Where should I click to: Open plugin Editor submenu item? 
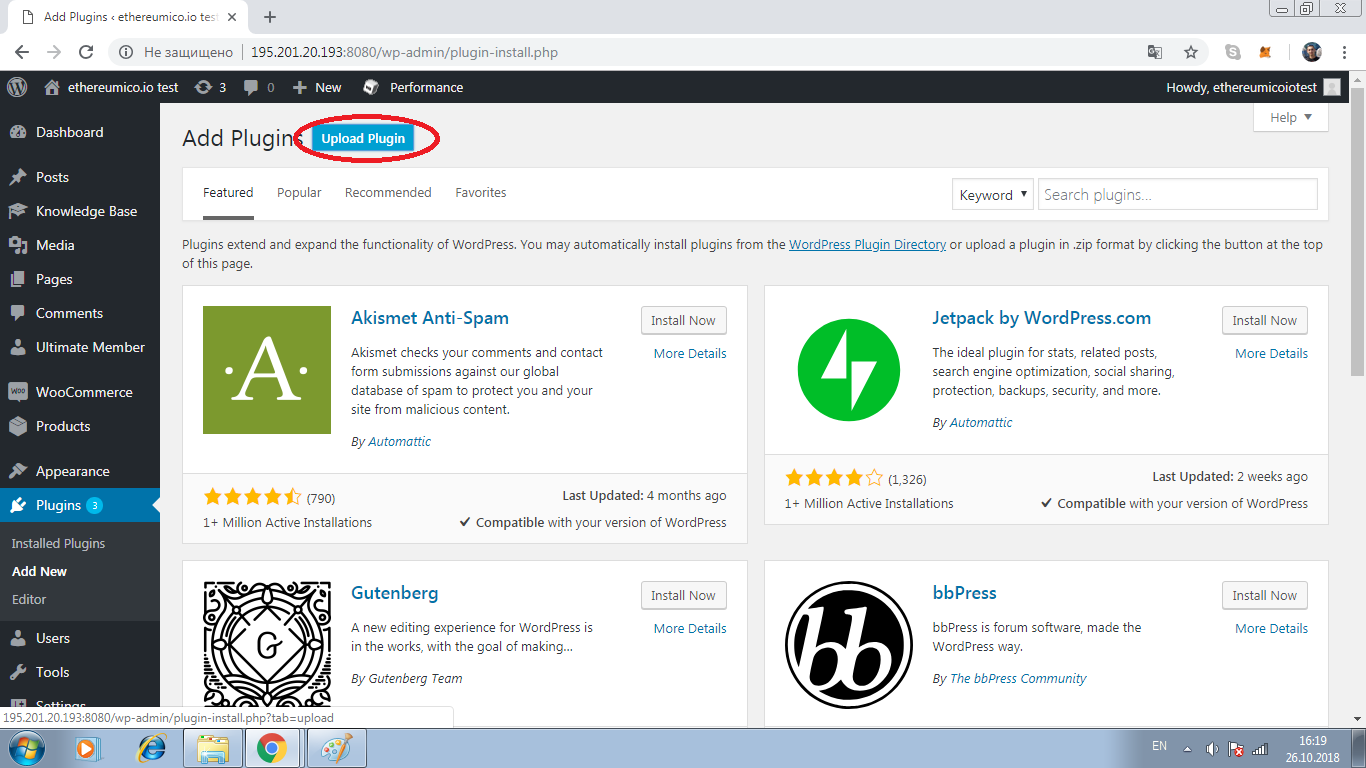29,599
